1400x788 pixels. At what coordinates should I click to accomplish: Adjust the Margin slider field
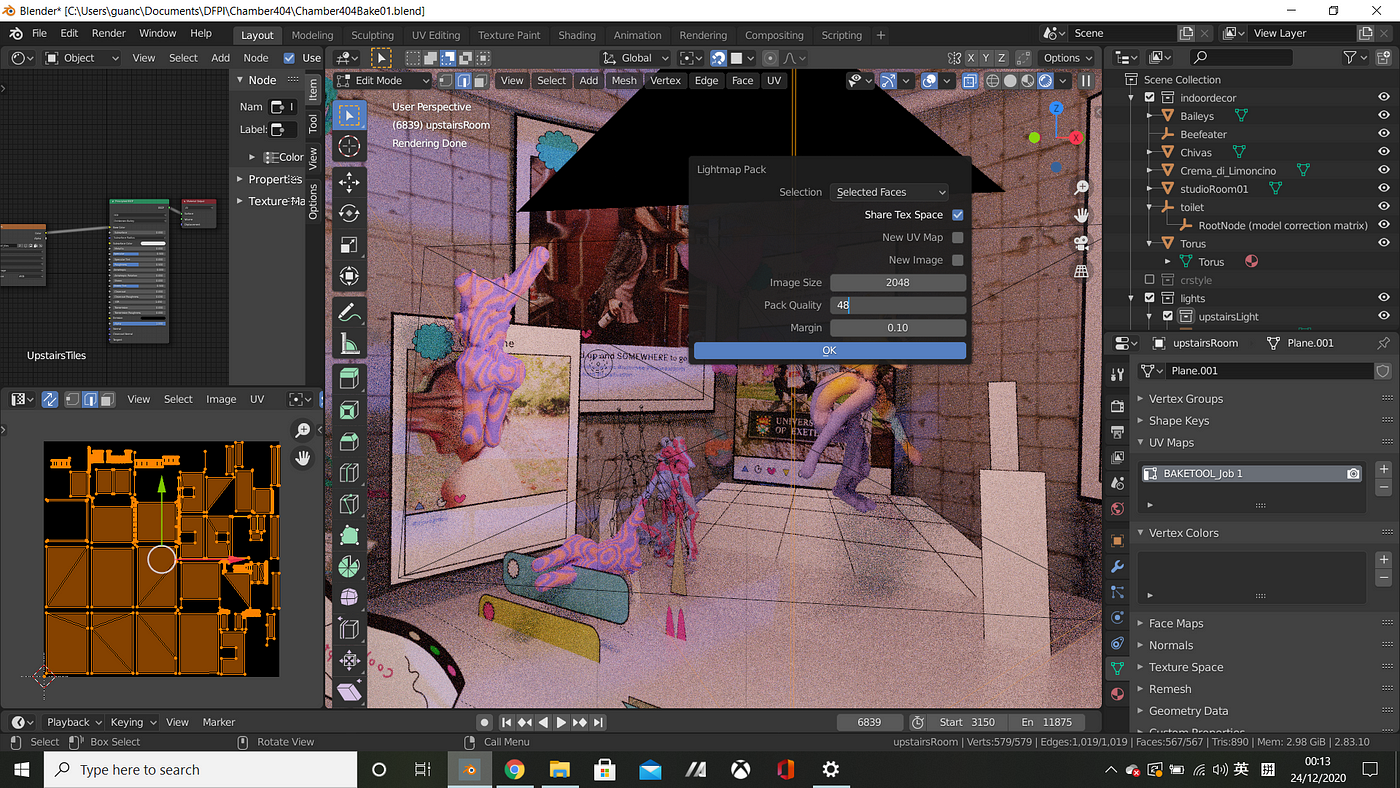(x=898, y=327)
